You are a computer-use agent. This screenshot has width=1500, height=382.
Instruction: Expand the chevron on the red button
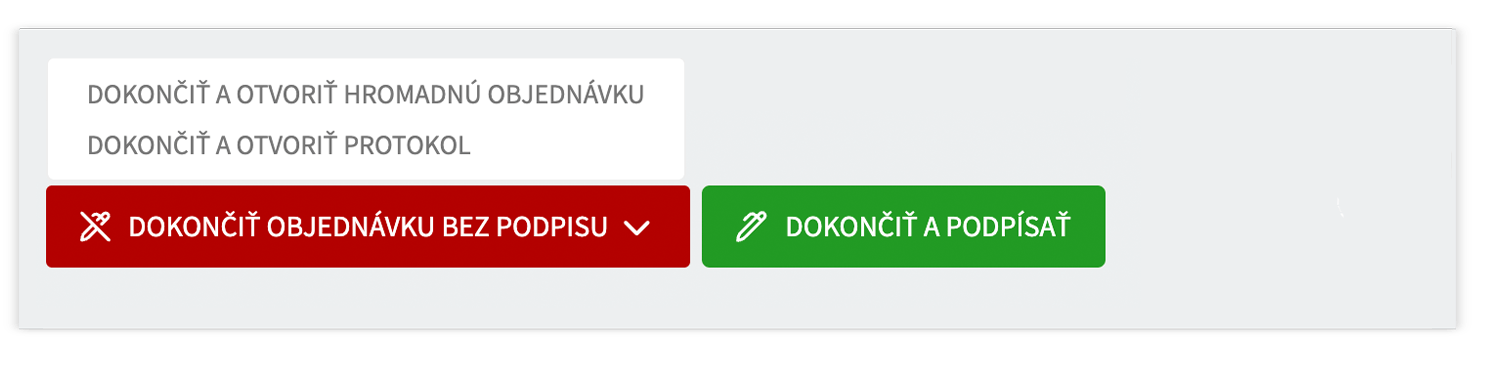637,228
